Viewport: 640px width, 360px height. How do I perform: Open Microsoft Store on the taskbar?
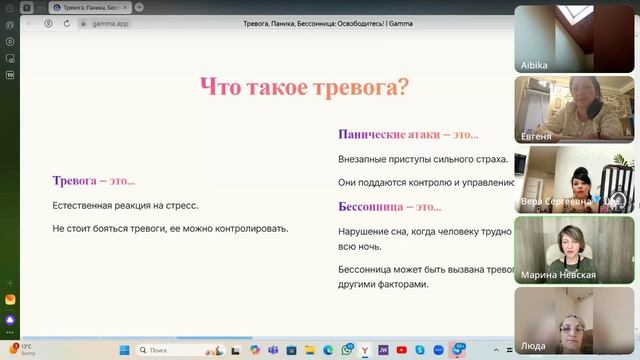291,350
